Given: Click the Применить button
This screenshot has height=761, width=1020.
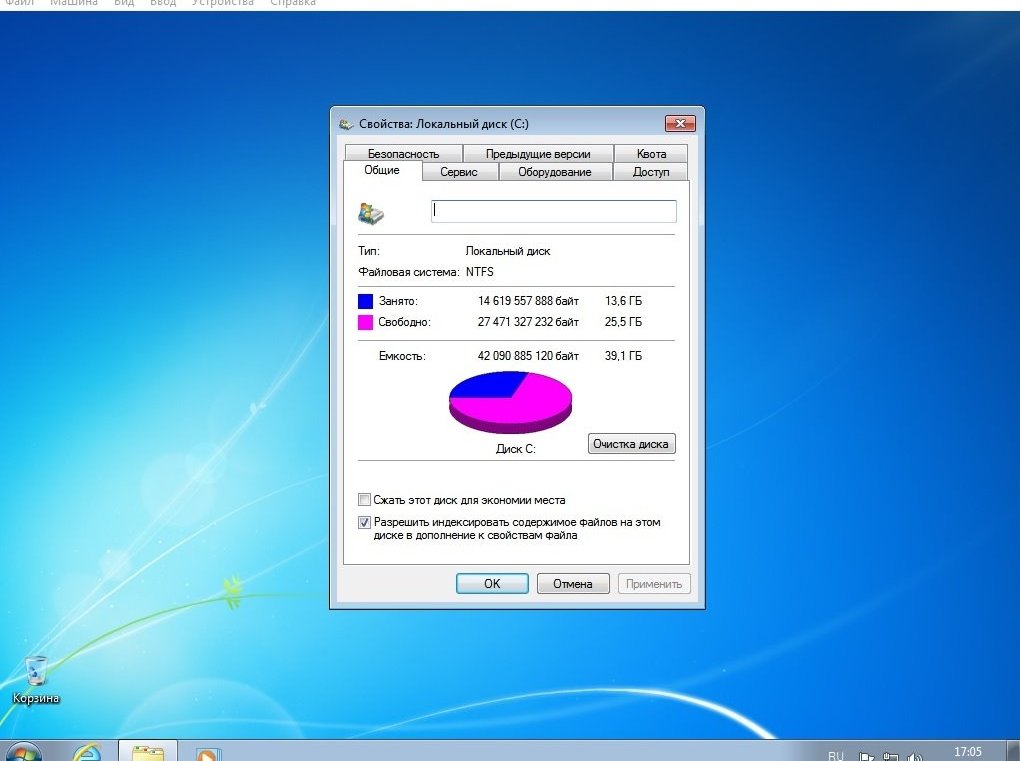Looking at the screenshot, I should click(654, 583).
